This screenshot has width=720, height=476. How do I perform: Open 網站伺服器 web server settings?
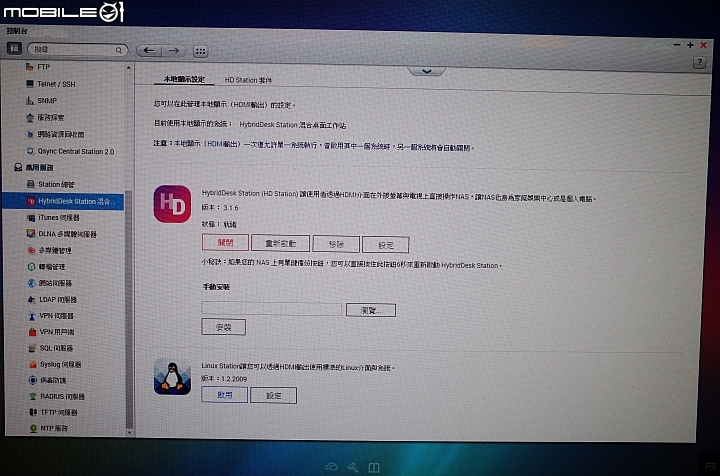coord(50,283)
